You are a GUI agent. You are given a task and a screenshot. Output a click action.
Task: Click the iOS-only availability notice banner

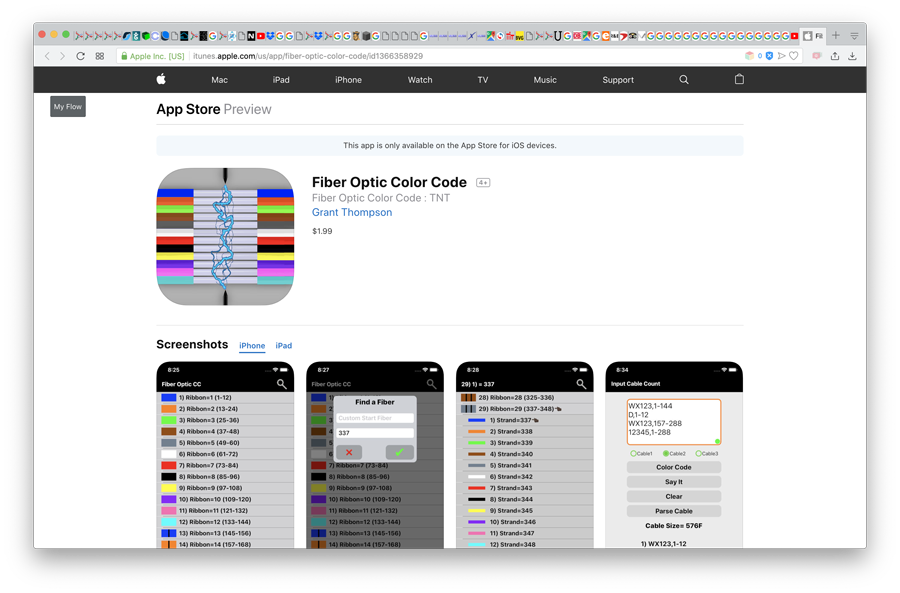click(449, 145)
